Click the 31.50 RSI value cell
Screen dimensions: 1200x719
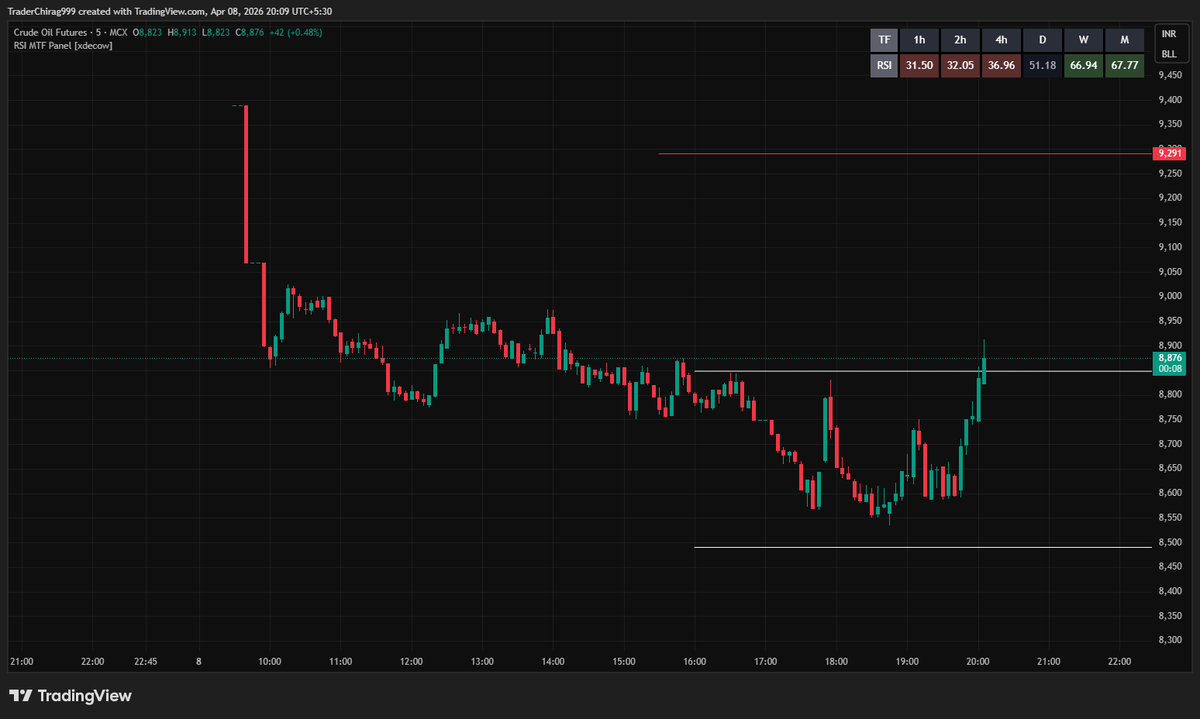[919, 66]
